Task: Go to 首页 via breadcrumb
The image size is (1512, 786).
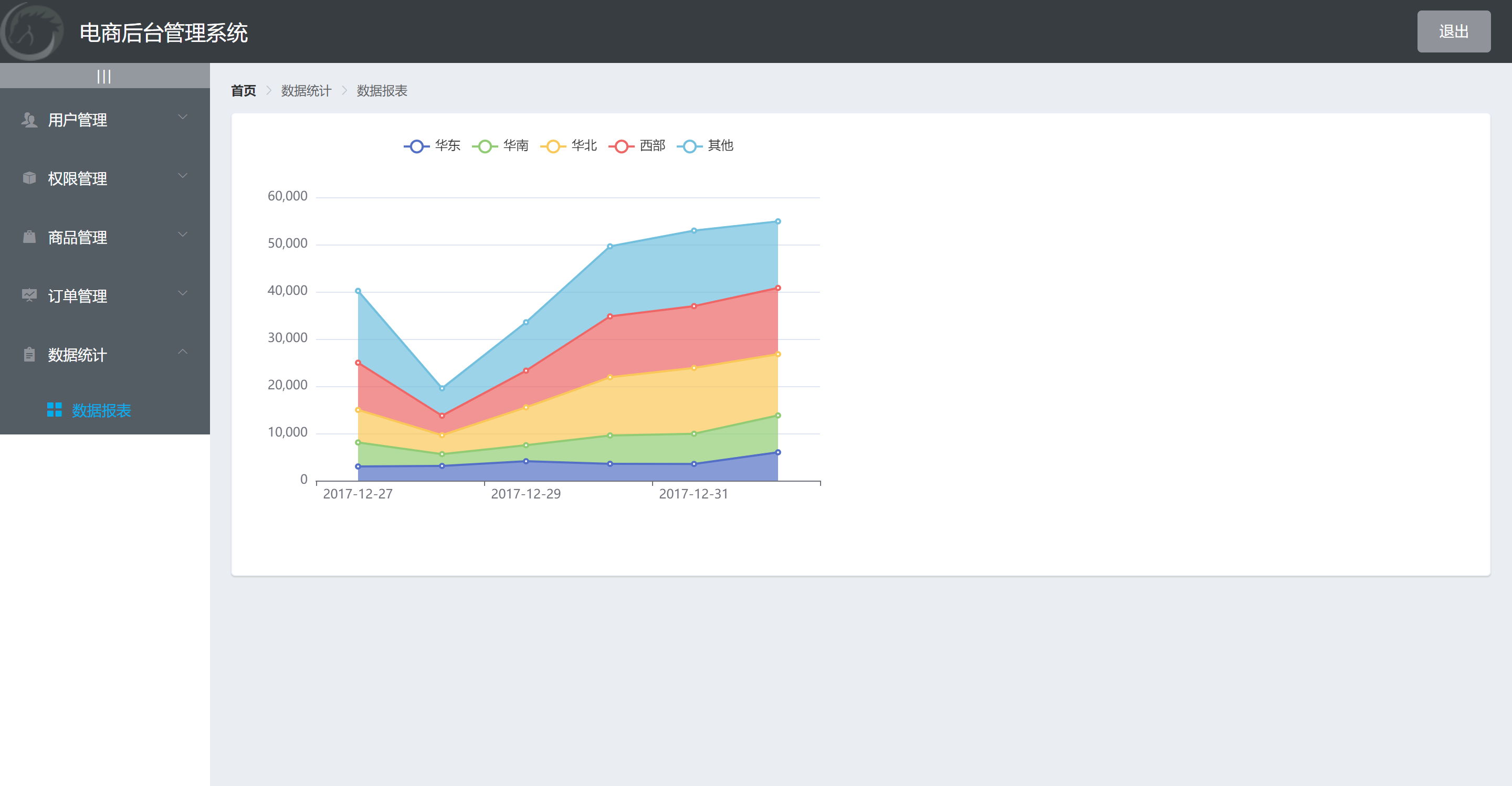Action: pos(243,91)
